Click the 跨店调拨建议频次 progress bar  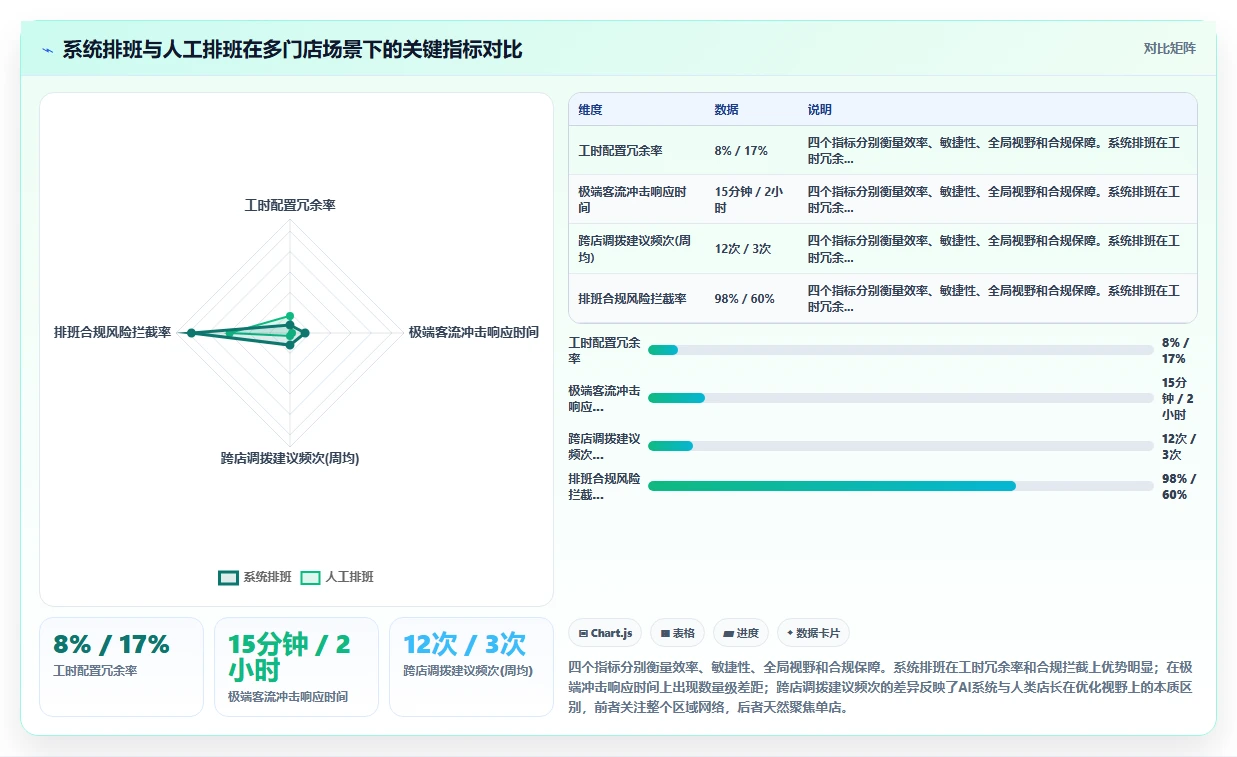[900, 446]
